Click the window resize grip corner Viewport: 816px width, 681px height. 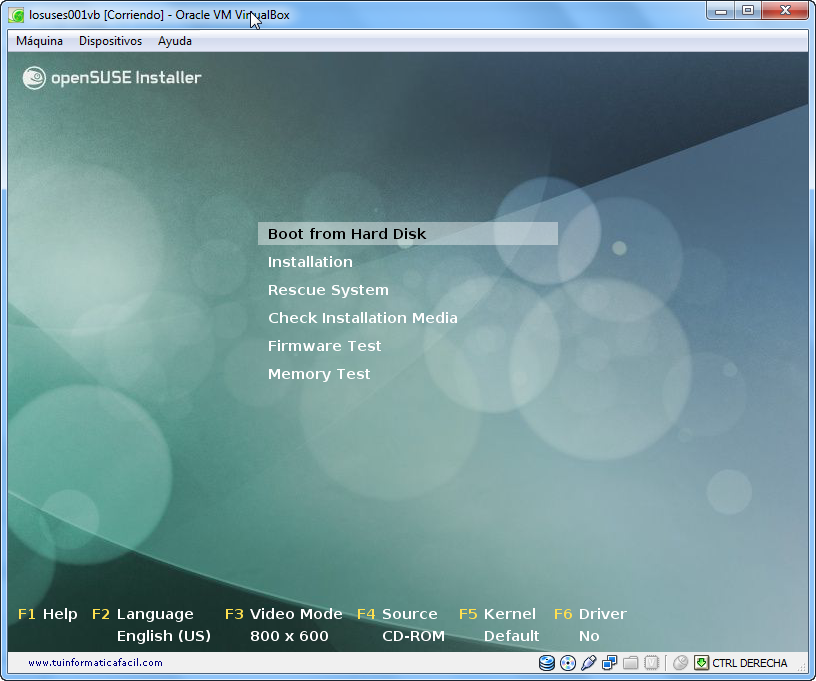pyautogui.click(x=802, y=666)
